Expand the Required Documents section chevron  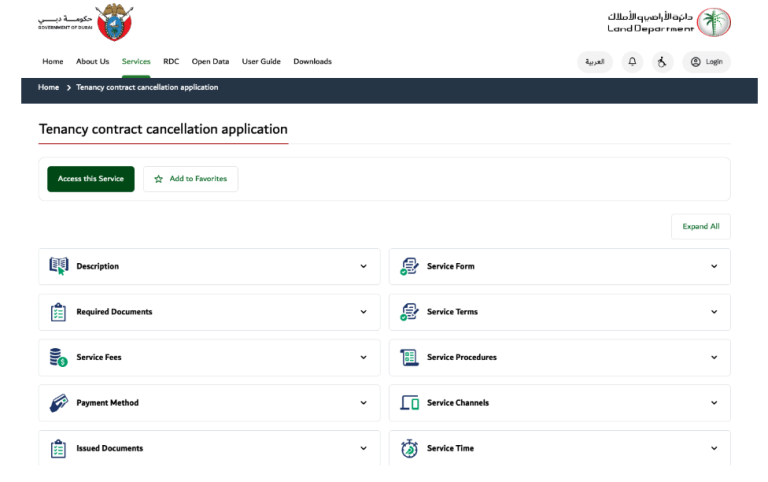[363, 312]
